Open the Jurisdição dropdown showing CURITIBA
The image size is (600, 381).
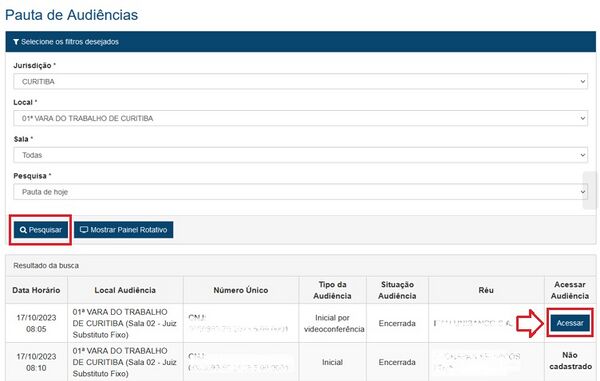click(300, 81)
